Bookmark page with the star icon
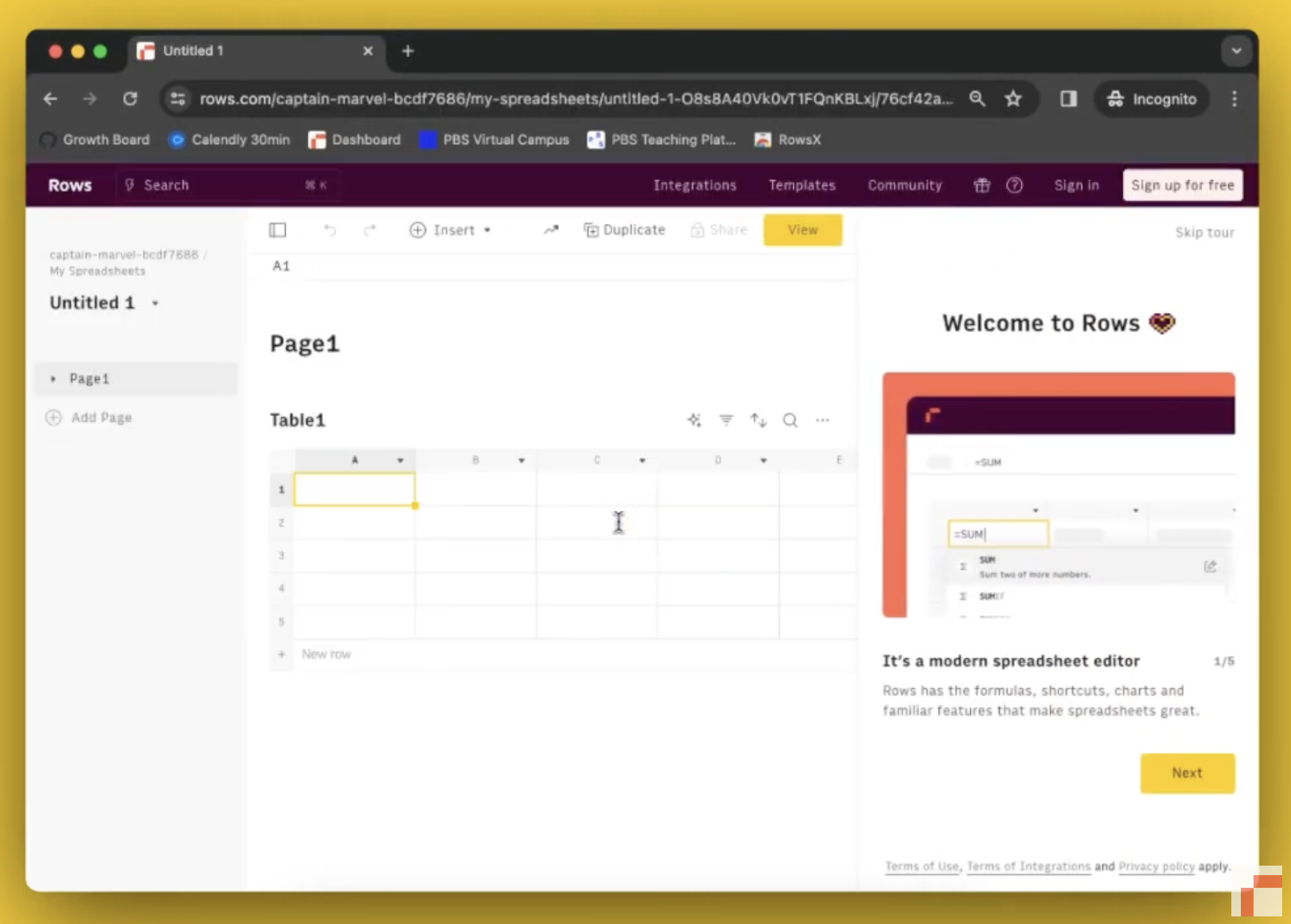1291x924 pixels. tap(1013, 99)
